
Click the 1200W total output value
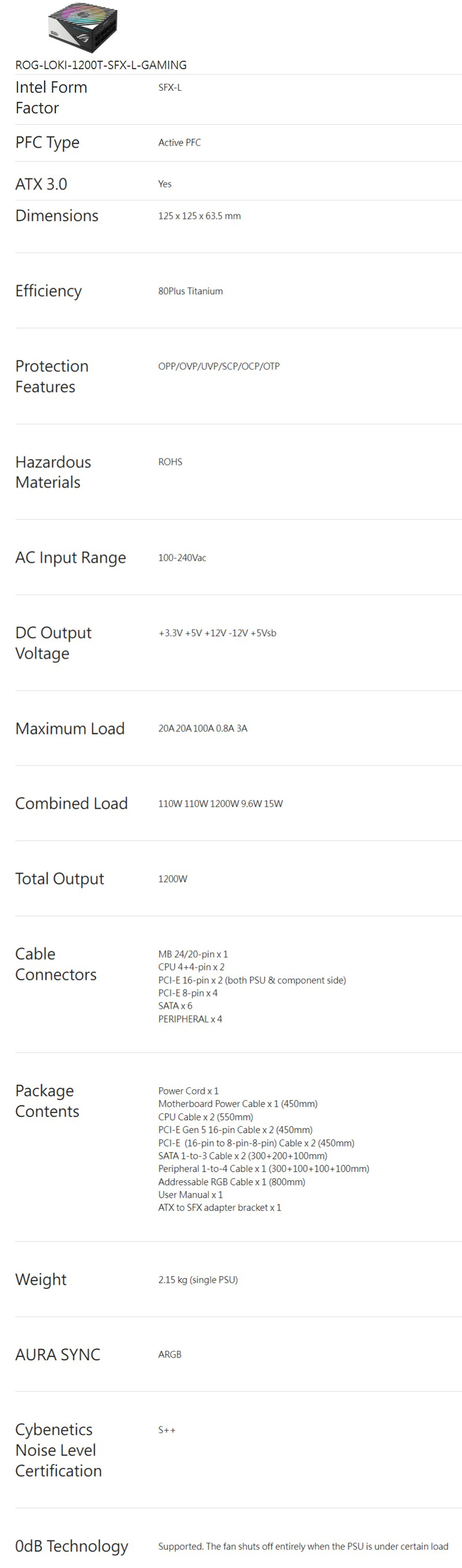click(x=173, y=879)
